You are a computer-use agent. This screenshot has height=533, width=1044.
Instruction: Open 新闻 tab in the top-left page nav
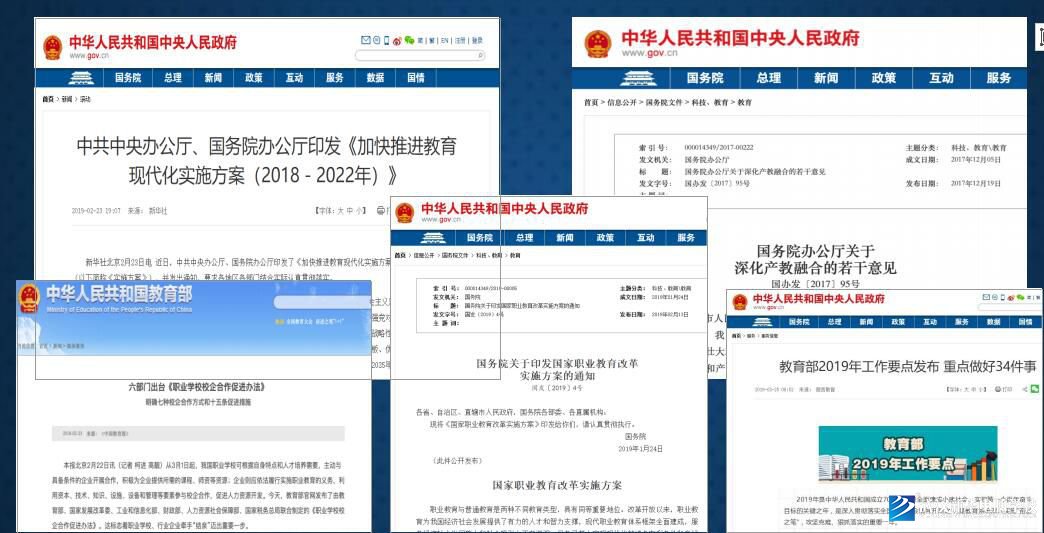coord(213,78)
